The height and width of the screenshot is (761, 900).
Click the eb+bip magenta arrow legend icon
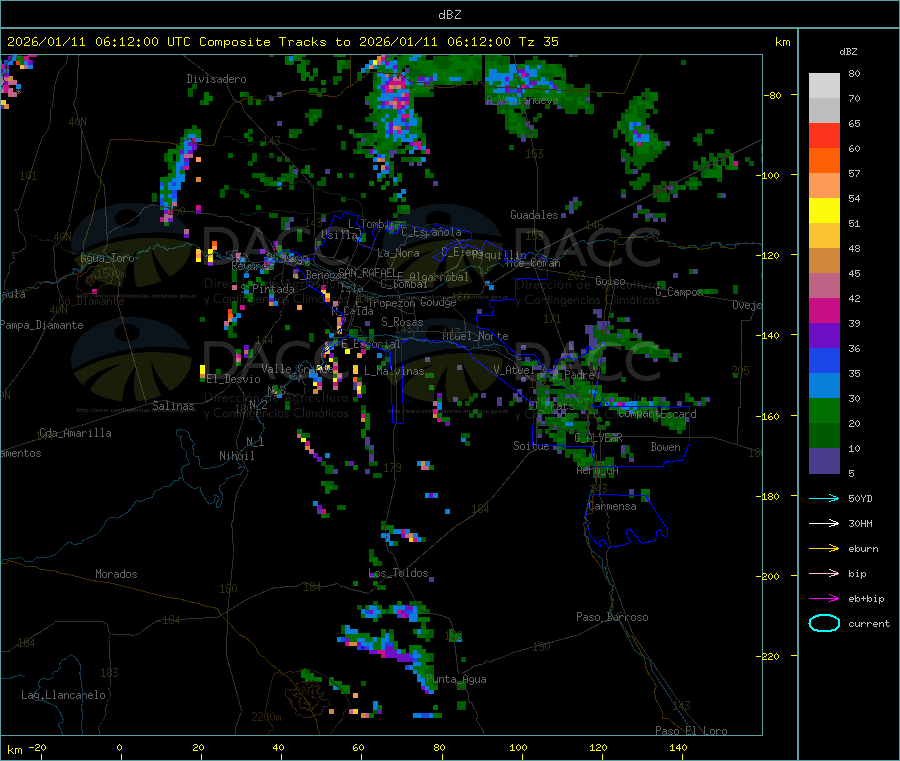click(x=824, y=599)
